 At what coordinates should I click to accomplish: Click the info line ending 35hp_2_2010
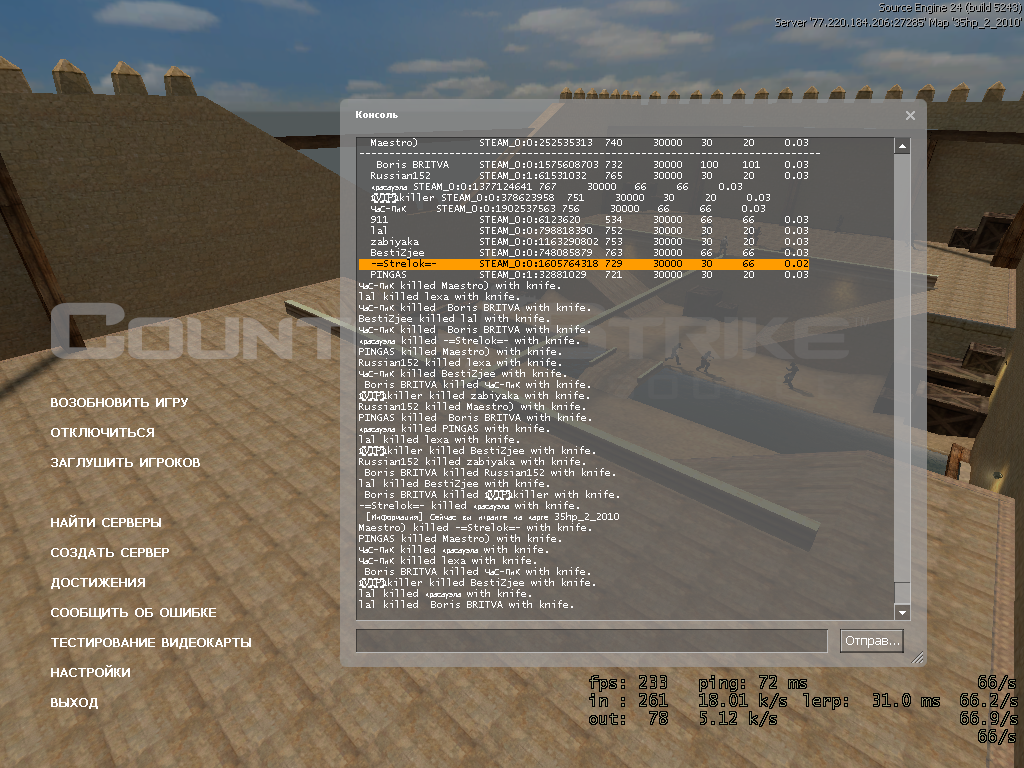(492, 517)
